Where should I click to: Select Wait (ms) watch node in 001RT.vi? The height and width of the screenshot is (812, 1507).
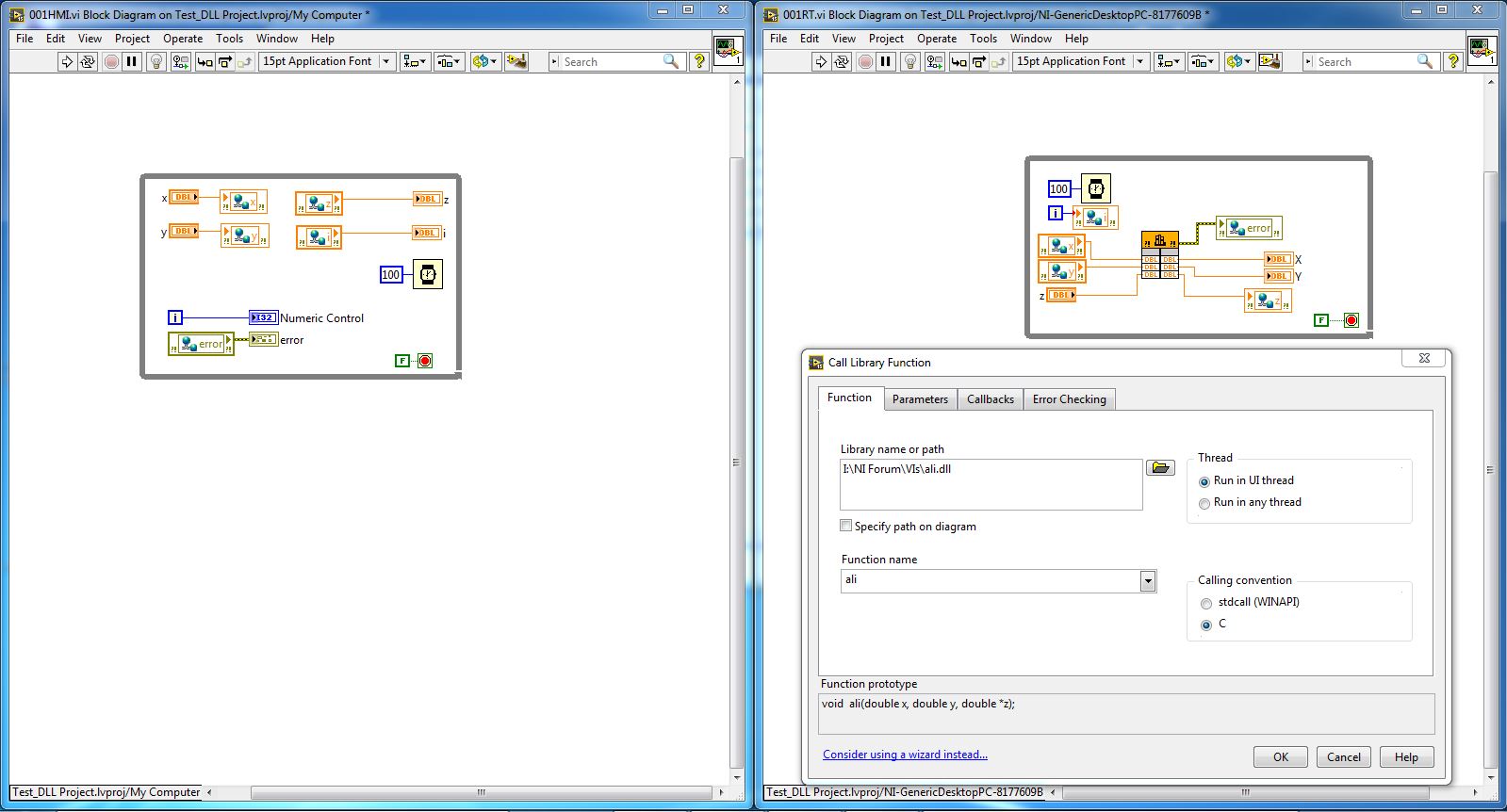[x=1096, y=188]
